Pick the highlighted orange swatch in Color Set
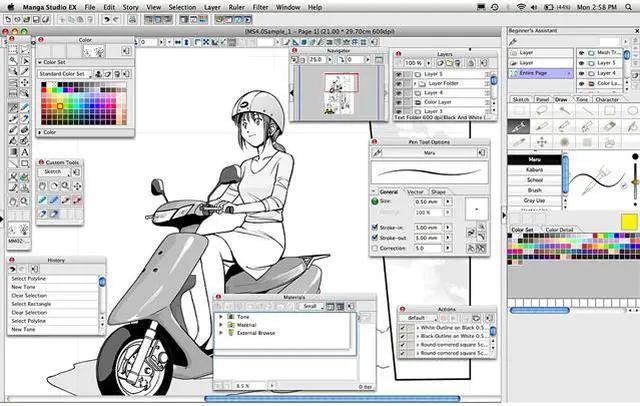The height and width of the screenshot is (406, 640). click(x=60, y=106)
